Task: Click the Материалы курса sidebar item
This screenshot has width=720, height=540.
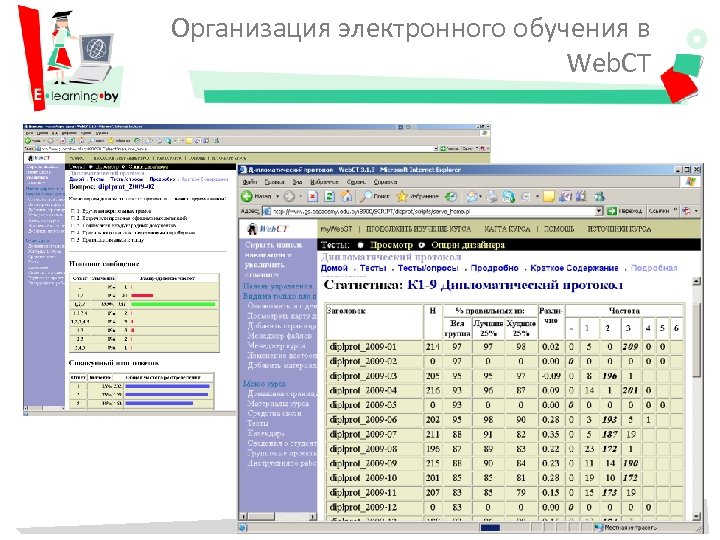Action: [x=278, y=403]
